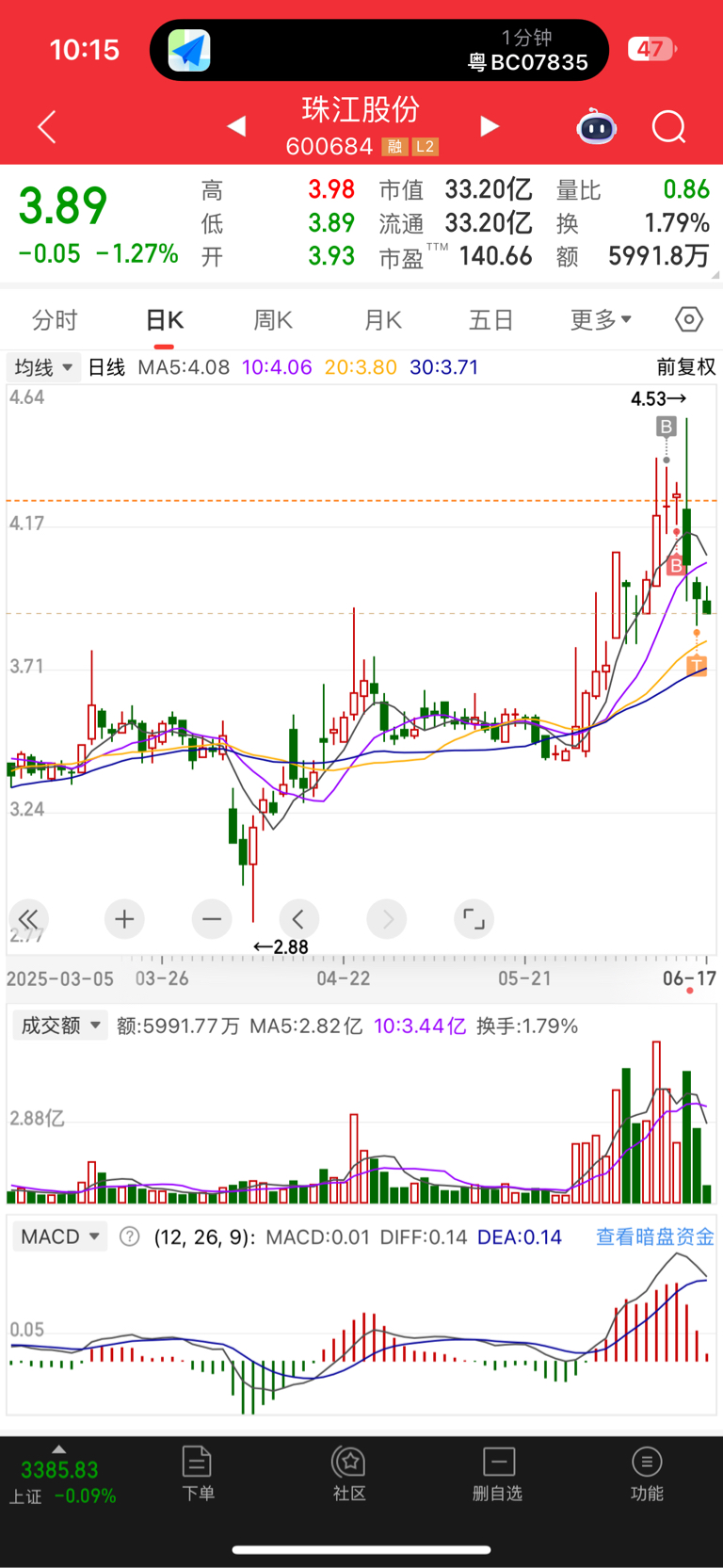Tap the grey B marker on chart
The height and width of the screenshot is (1568, 723).
click(667, 427)
